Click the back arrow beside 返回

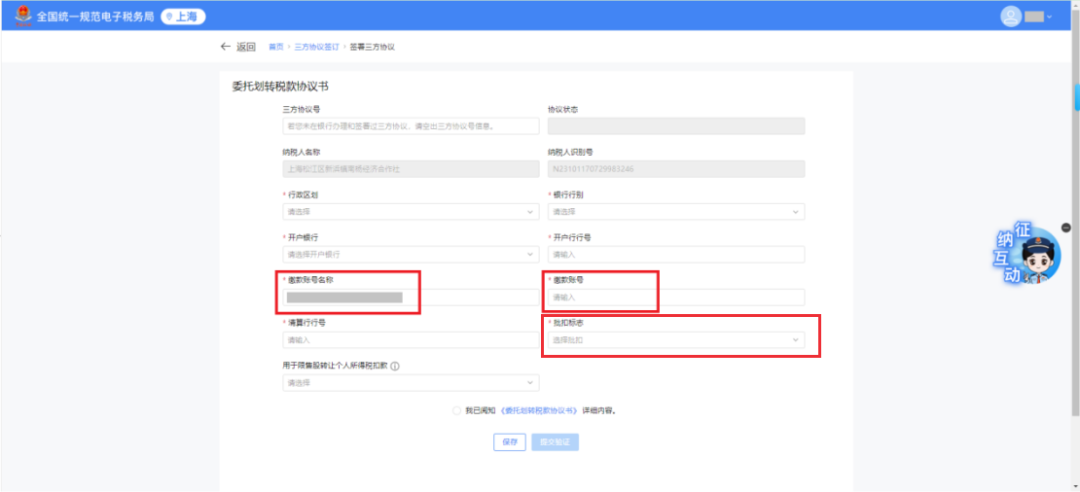(x=225, y=47)
